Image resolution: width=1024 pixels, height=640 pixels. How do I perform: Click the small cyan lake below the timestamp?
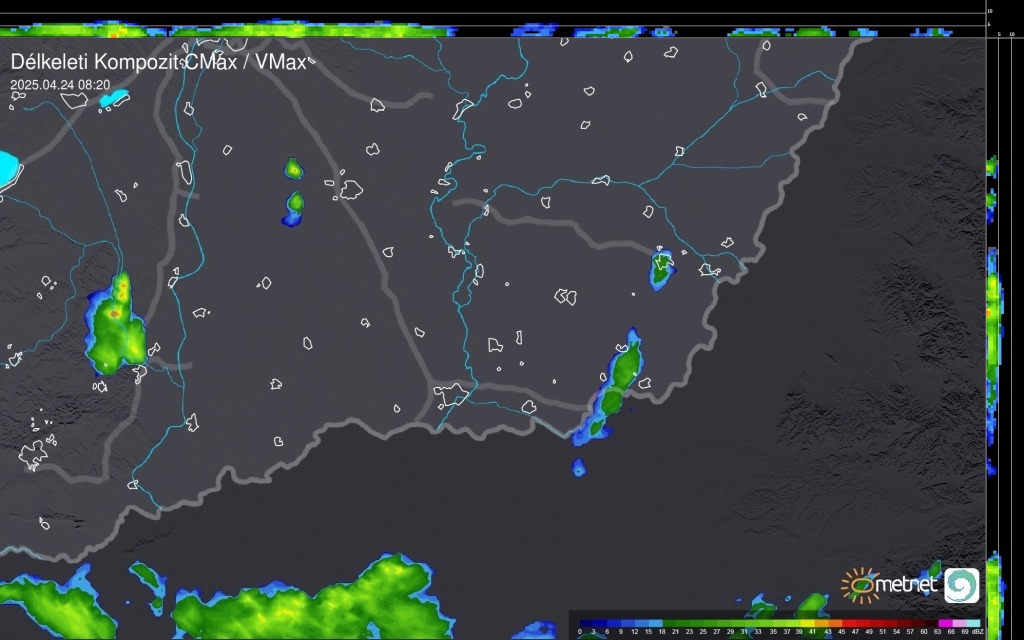[x=114, y=99]
